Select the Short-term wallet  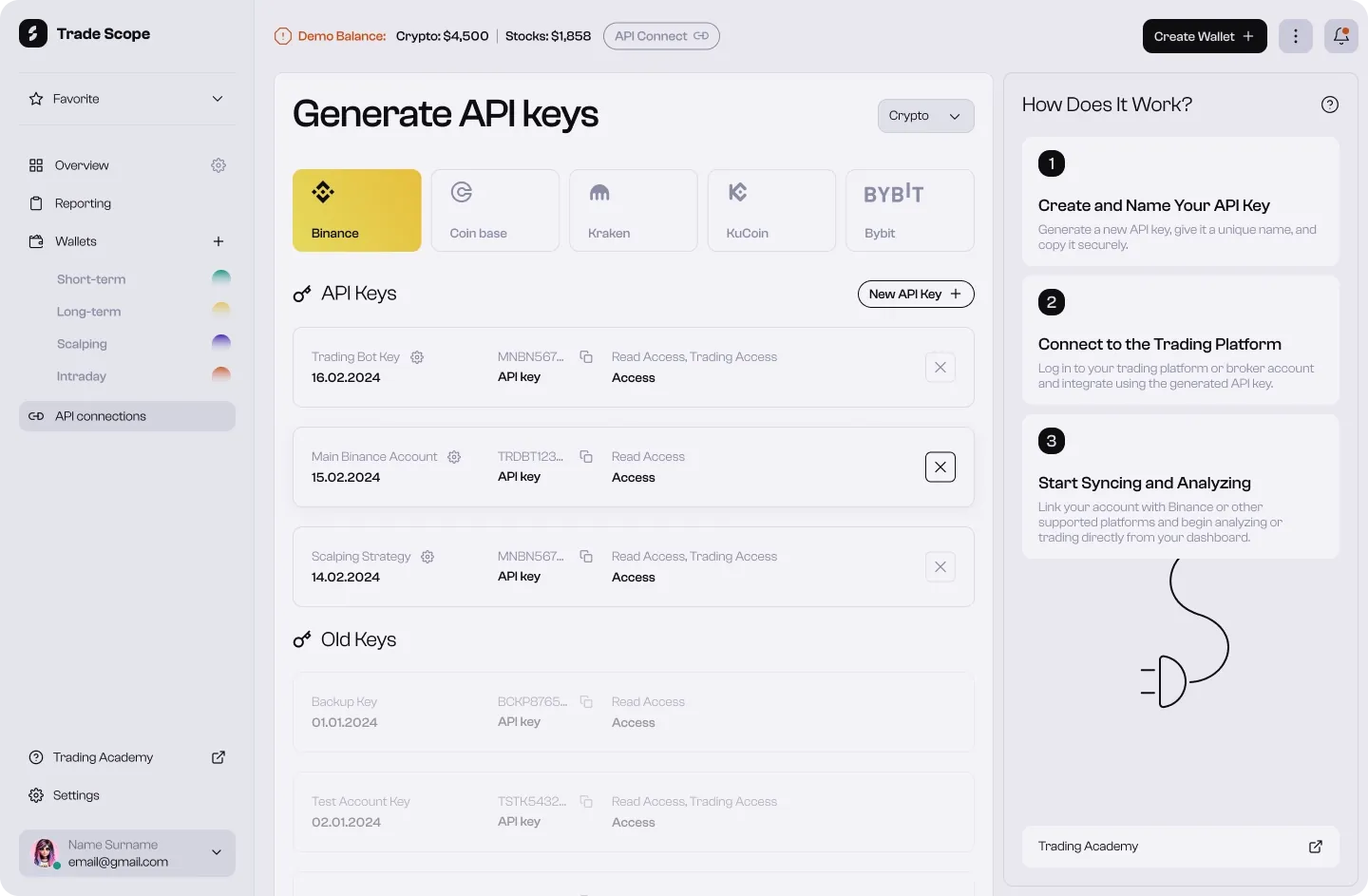91,279
